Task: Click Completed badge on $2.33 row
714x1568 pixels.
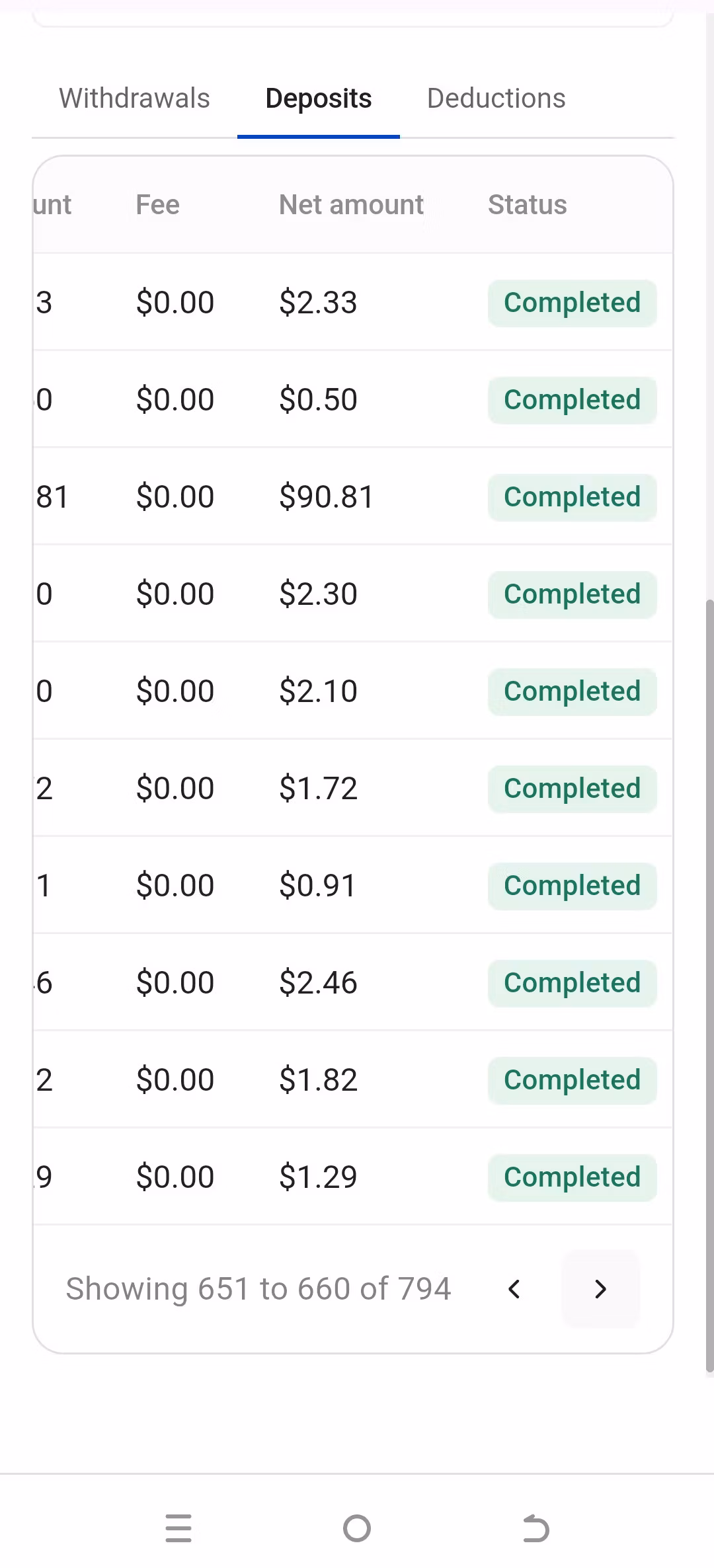Action: tap(572, 303)
